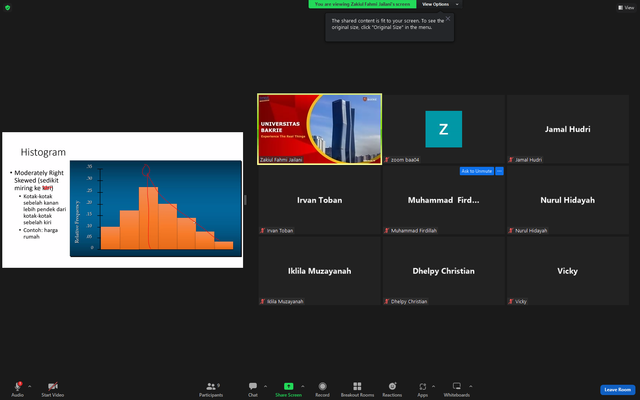Expand audio options arrow beside Audio
This screenshot has height=400, width=640.
tap(29, 386)
